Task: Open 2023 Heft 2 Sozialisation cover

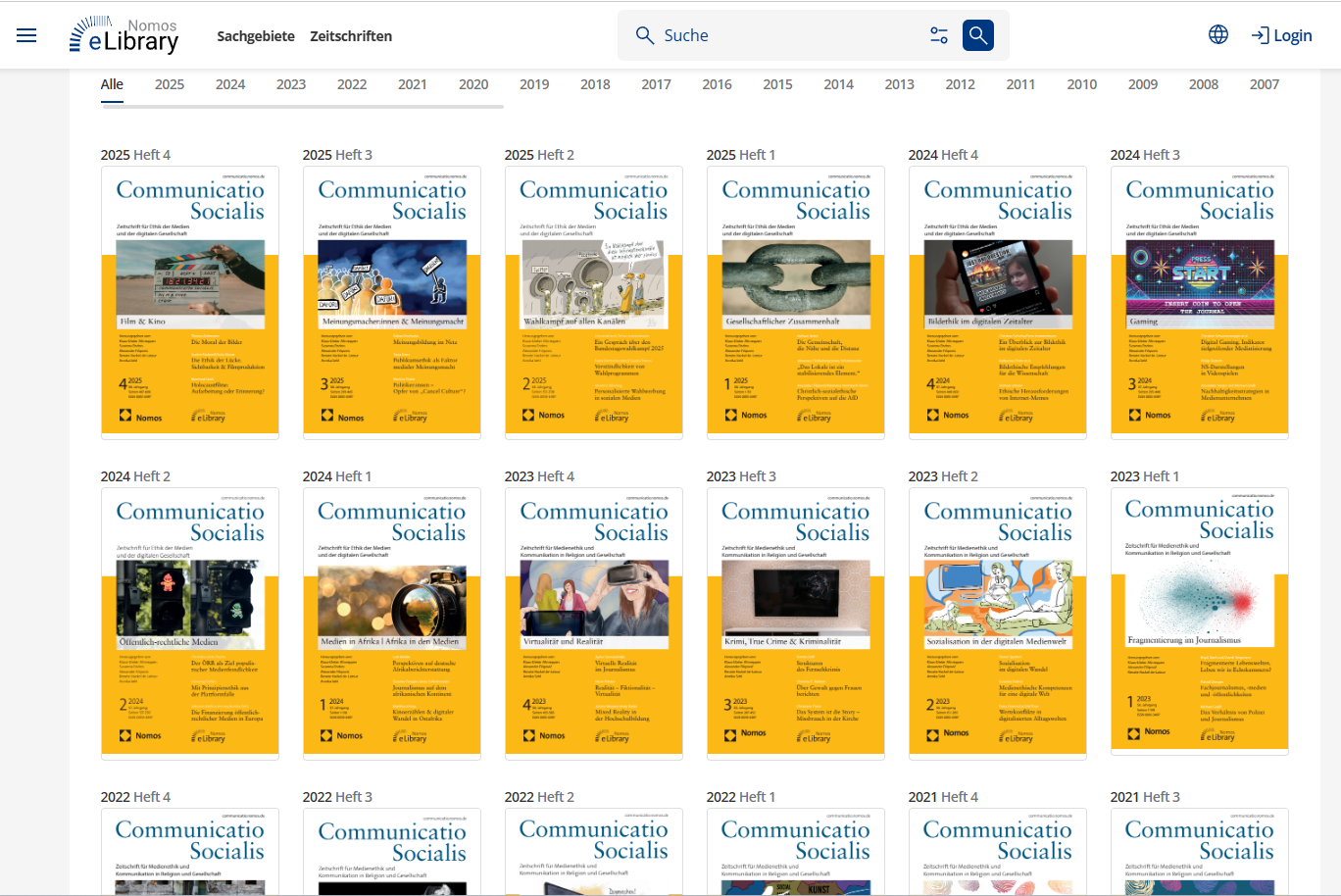Action: [x=998, y=623]
